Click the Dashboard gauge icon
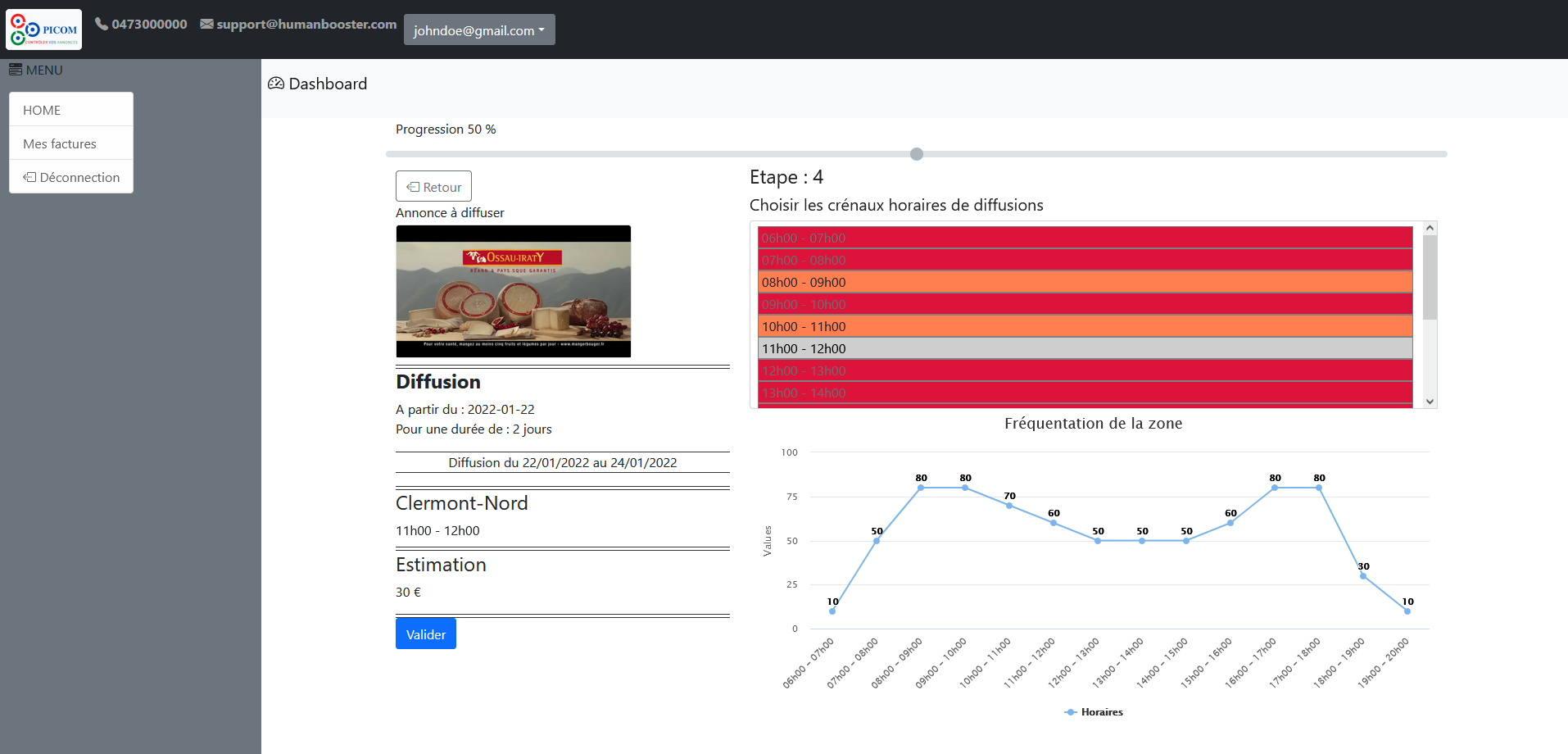The image size is (1568, 754). click(x=276, y=84)
